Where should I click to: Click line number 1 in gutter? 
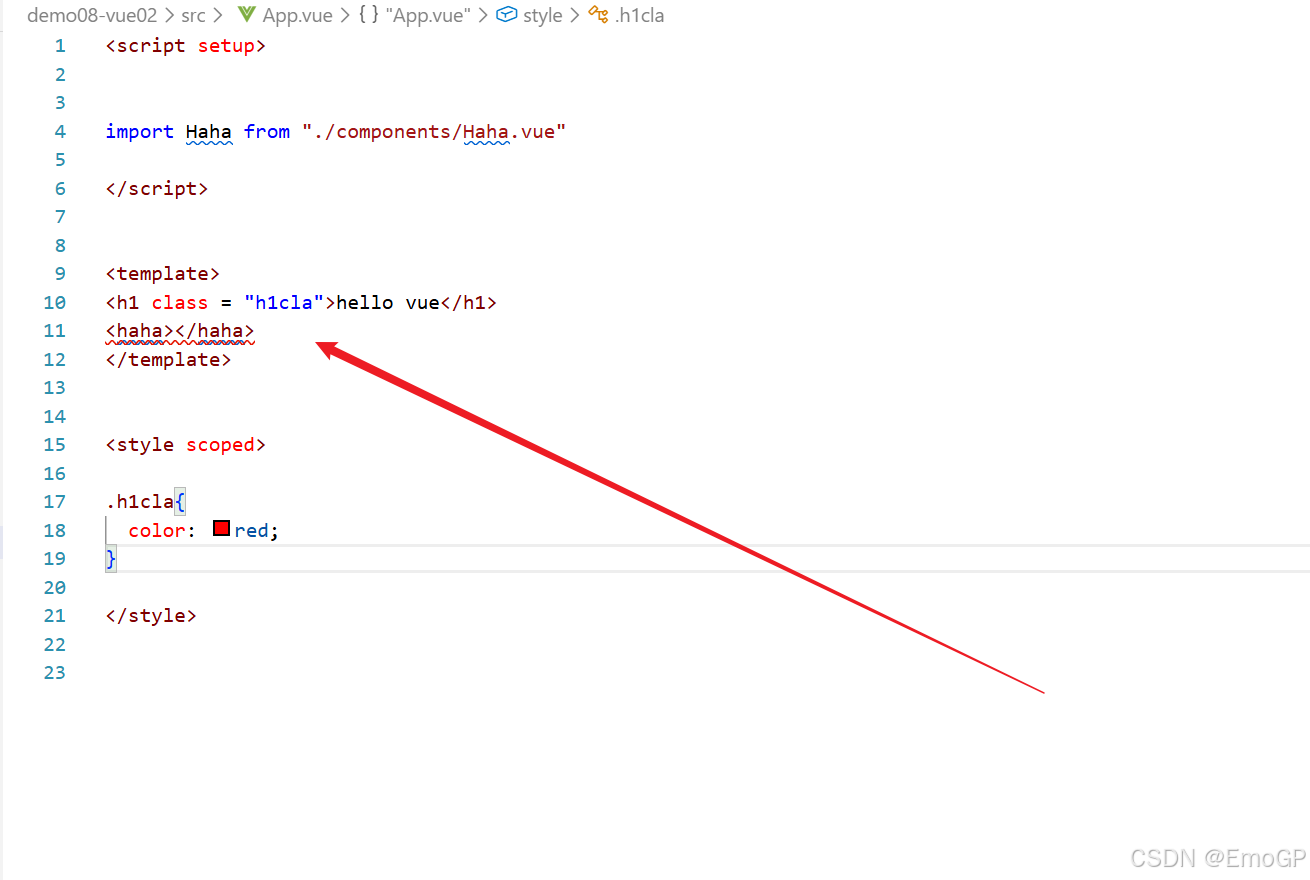tap(60, 46)
